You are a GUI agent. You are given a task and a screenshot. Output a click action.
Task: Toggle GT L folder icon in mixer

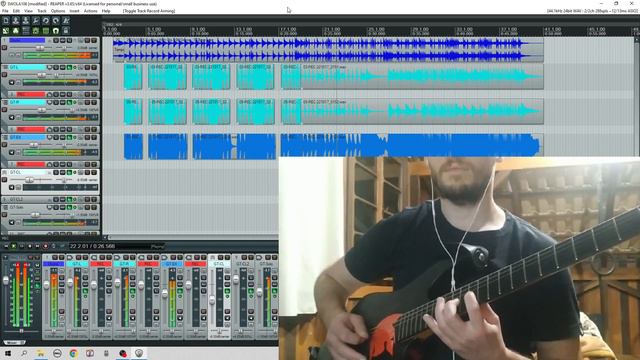(70, 258)
